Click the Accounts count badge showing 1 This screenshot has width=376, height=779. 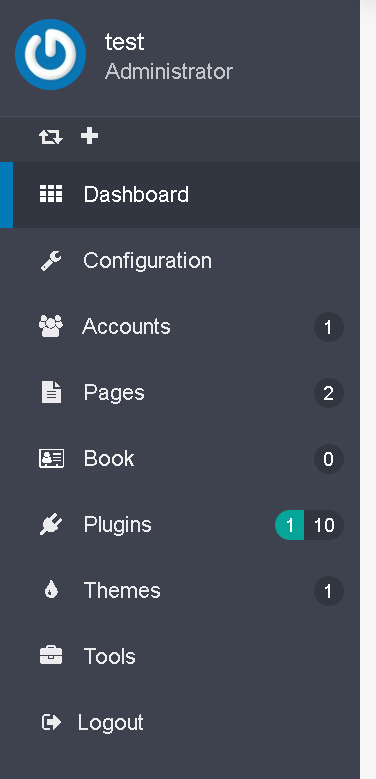coord(328,327)
